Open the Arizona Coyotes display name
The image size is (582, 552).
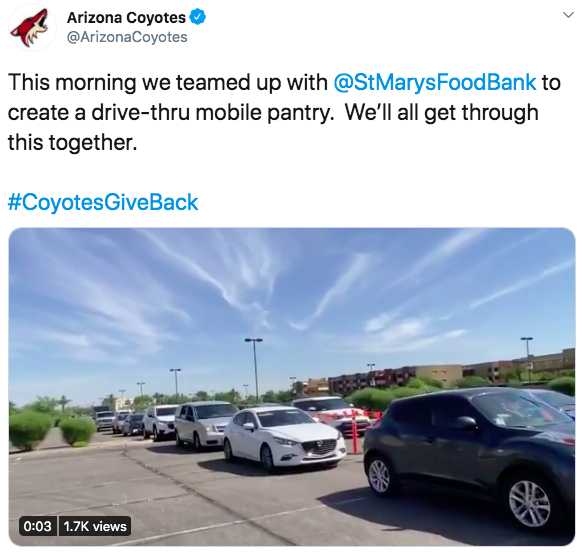pyautogui.click(x=126, y=17)
